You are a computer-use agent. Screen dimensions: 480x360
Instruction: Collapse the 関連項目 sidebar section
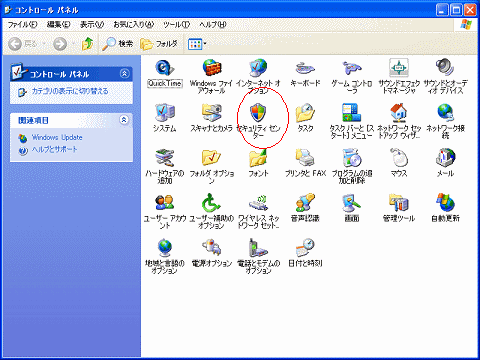tap(124, 120)
